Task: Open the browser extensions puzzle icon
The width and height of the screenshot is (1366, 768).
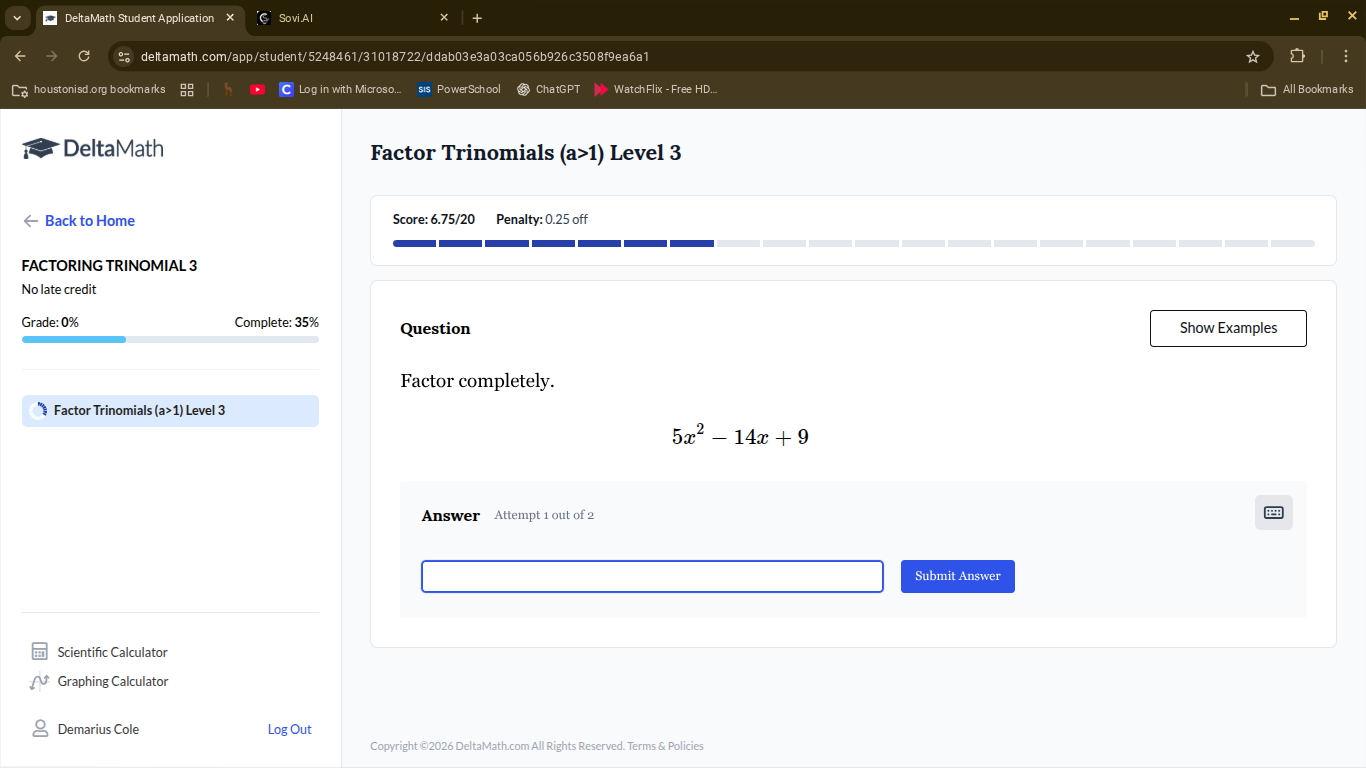Action: point(1298,56)
